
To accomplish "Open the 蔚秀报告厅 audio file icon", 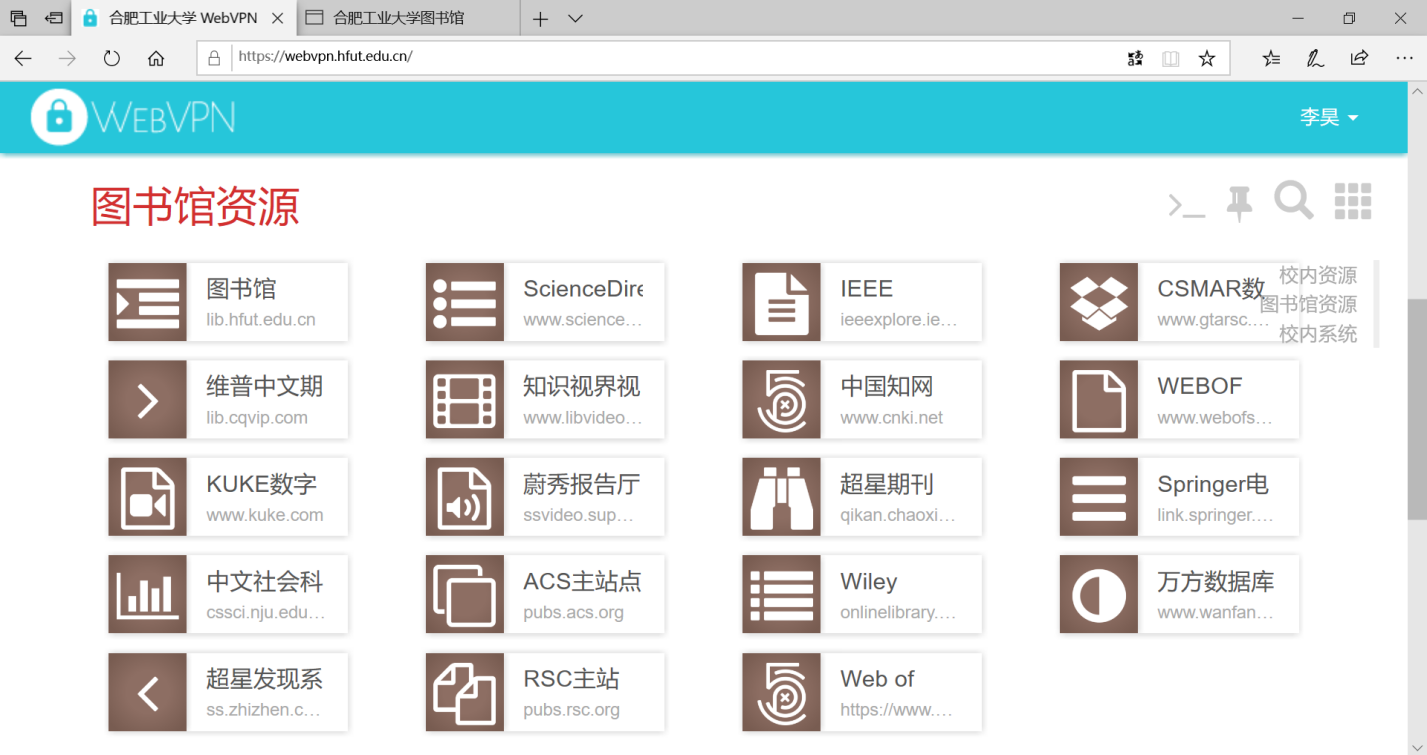I will click(x=465, y=496).
